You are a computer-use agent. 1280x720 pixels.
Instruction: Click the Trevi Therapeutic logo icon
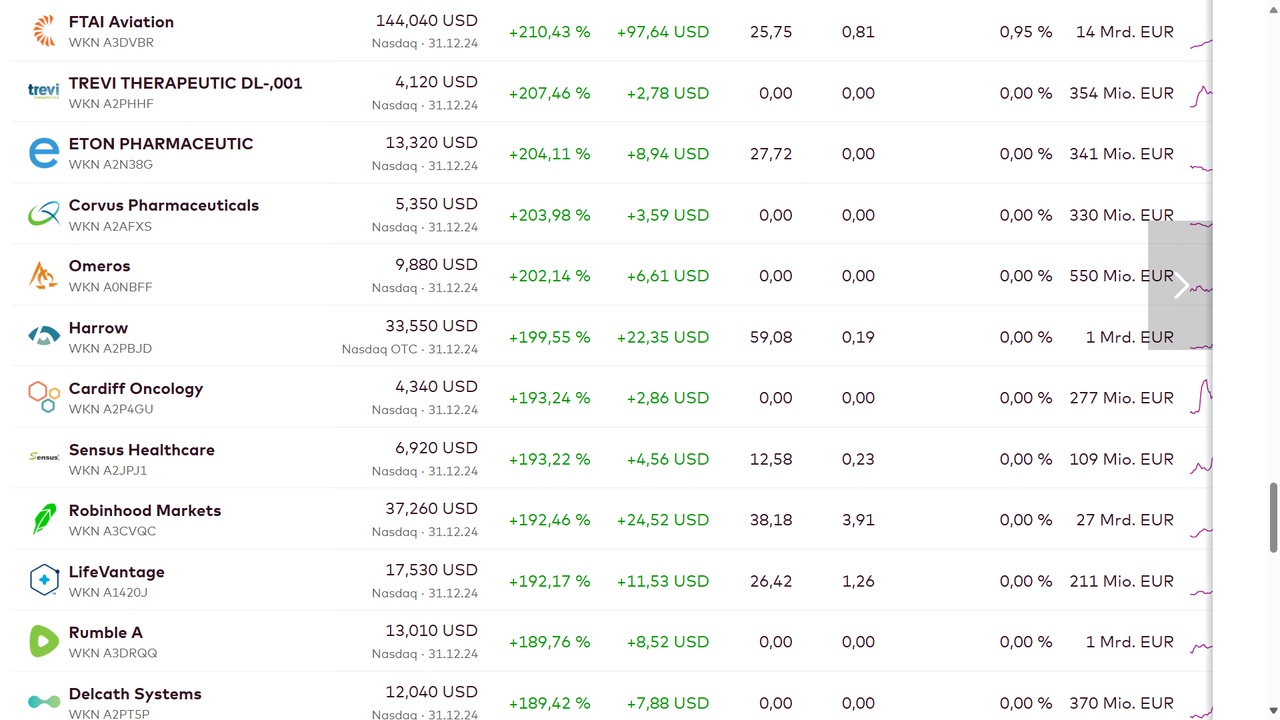pos(44,92)
